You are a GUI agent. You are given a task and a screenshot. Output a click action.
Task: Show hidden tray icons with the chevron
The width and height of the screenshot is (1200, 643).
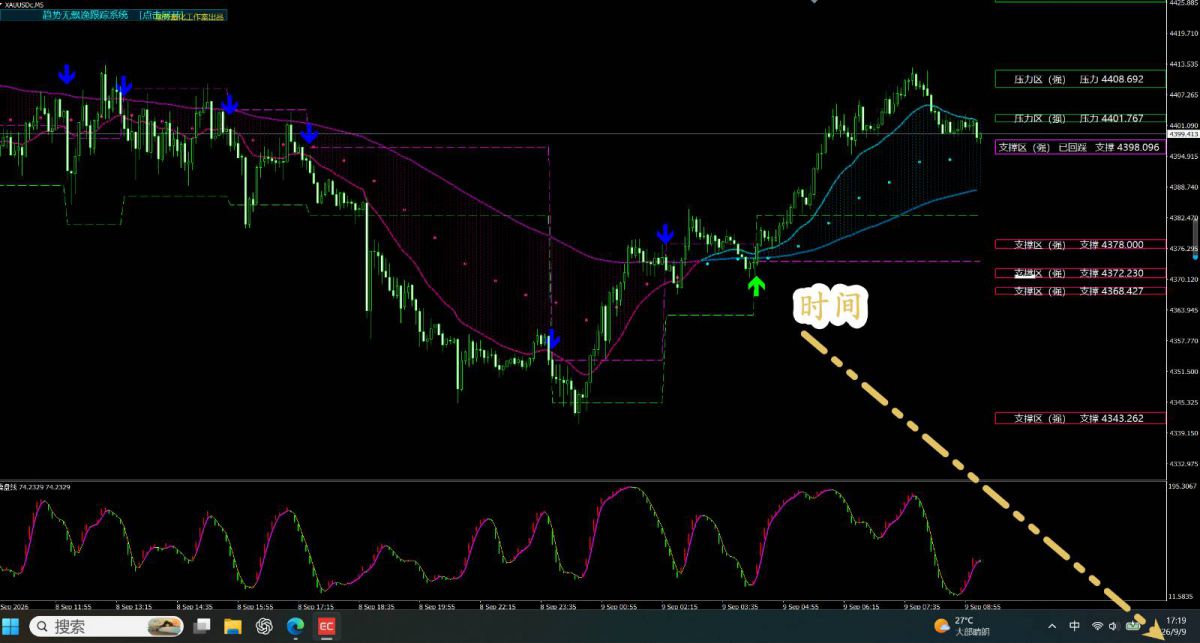tap(1050, 626)
